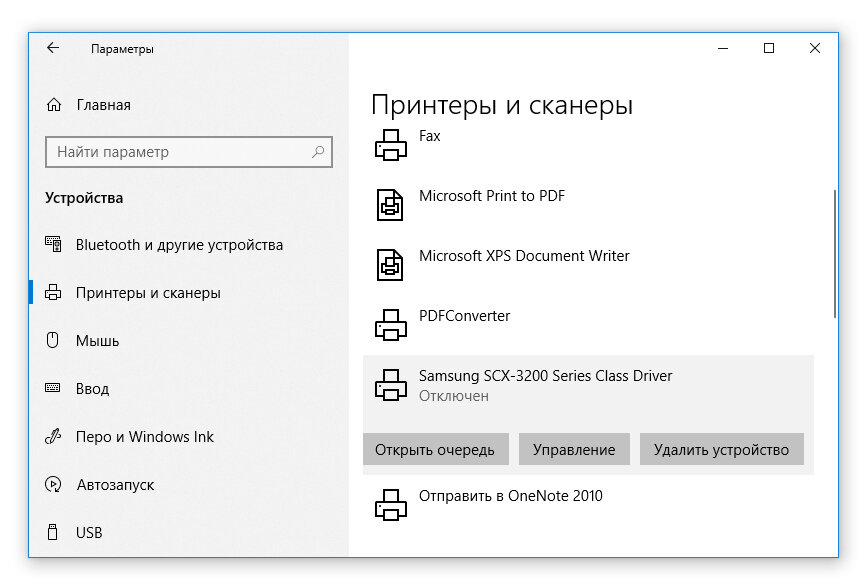This screenshot has height=587, width=867.
Task: Click the Bluetooth devices sidebar icon
Action: [x=53, y=244]
